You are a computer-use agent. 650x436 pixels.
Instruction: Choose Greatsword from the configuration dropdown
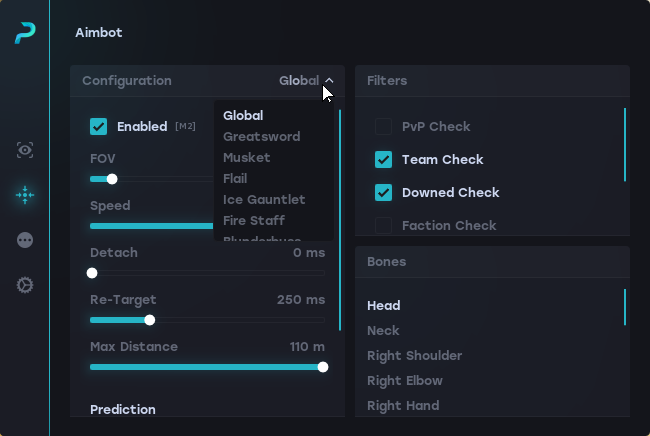point(262,136)
